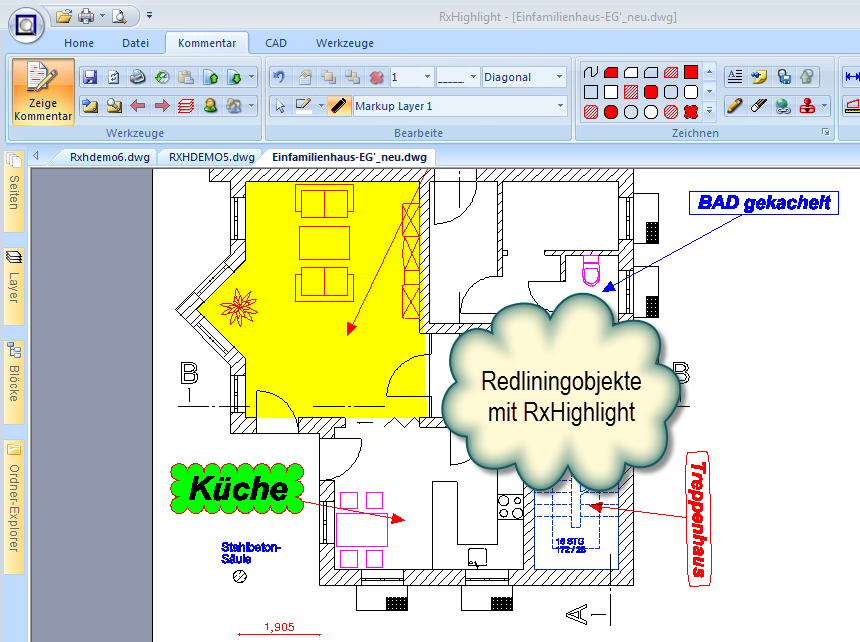Click the blue floppy disk save icon
Screen dimensions: 860x642
point(89,77)
